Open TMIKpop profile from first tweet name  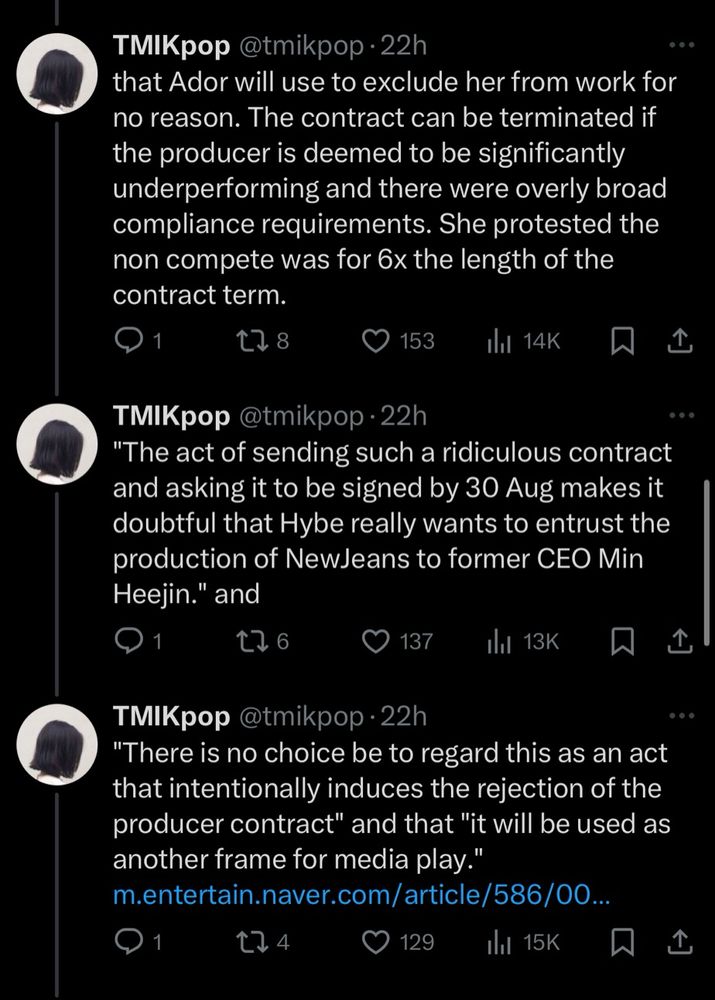pos(169,46)
